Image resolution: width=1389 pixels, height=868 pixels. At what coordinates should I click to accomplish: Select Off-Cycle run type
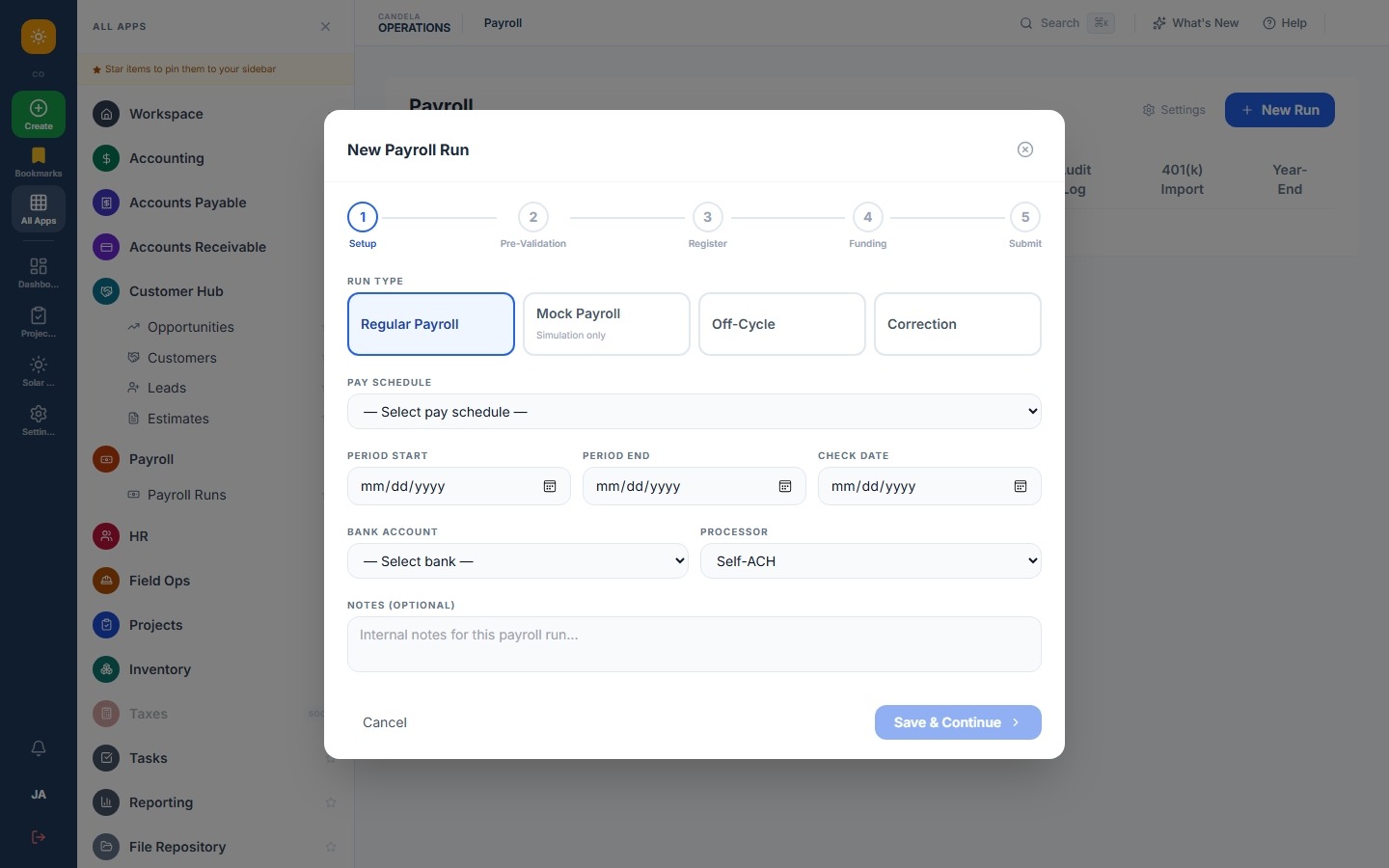(782, 324)
